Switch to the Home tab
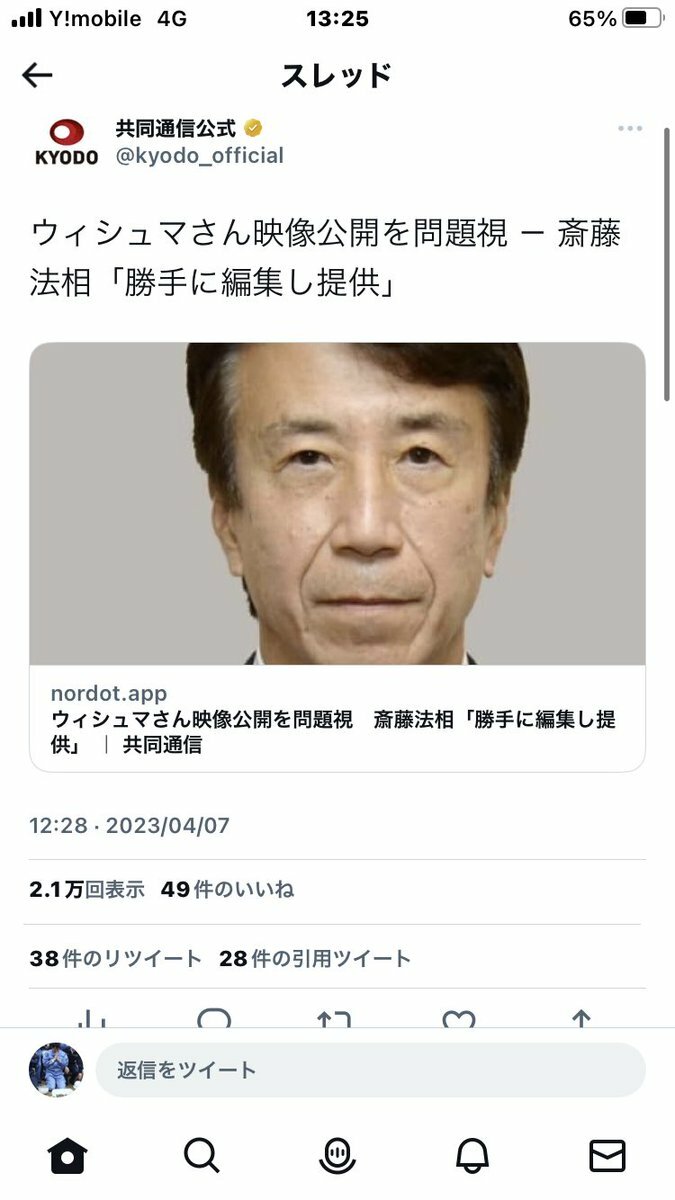 click(67, 1155)
